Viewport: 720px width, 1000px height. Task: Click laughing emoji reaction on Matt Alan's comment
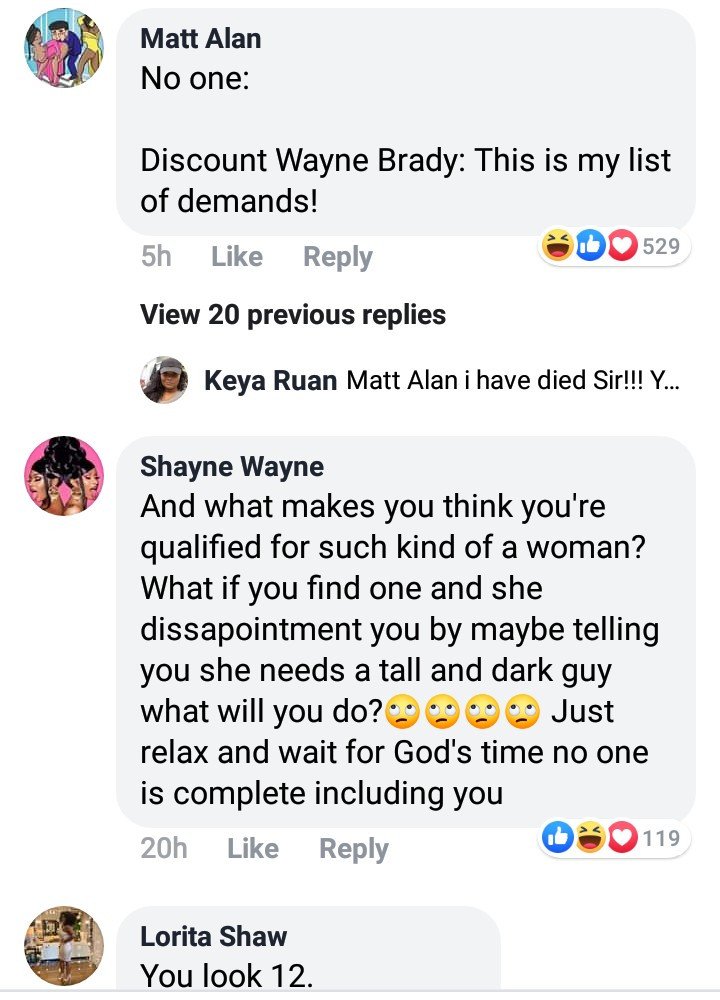558,246
